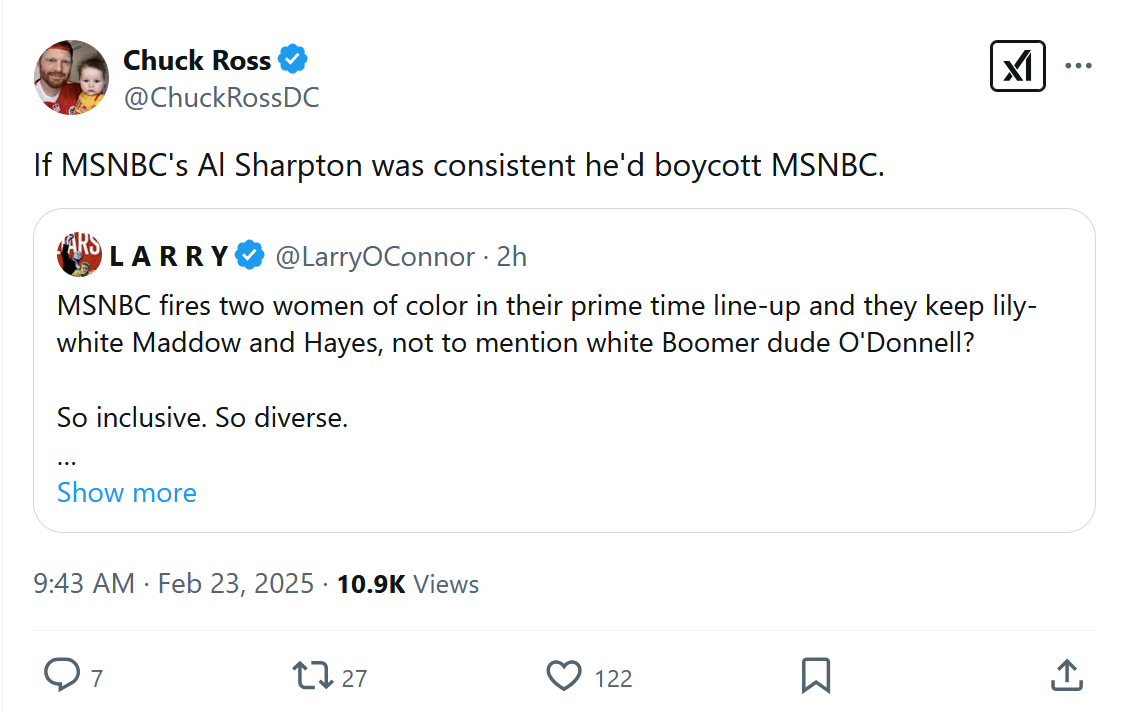Like the tweet with the heart icon
This screenshot has height=712, width=1122.
(x=564, y=676)
